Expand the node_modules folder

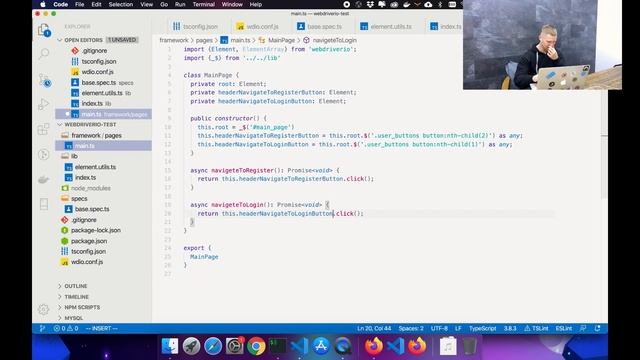[91, 188]
